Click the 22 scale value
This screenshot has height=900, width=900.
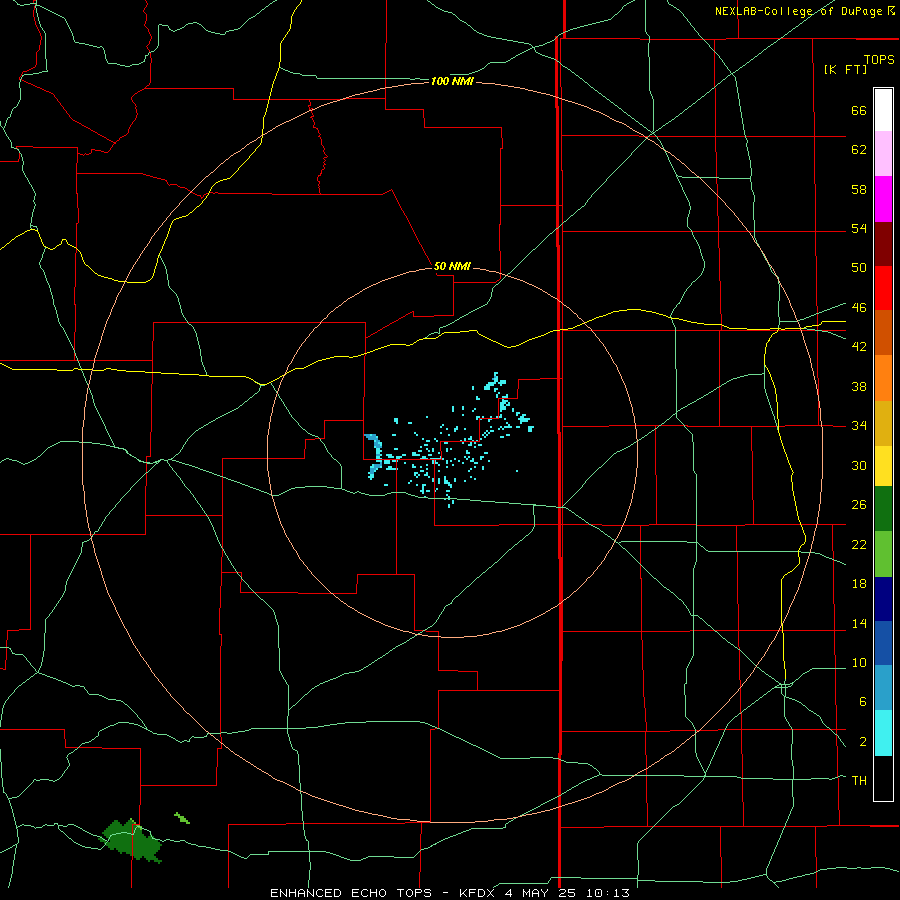(x=859, y=544)
